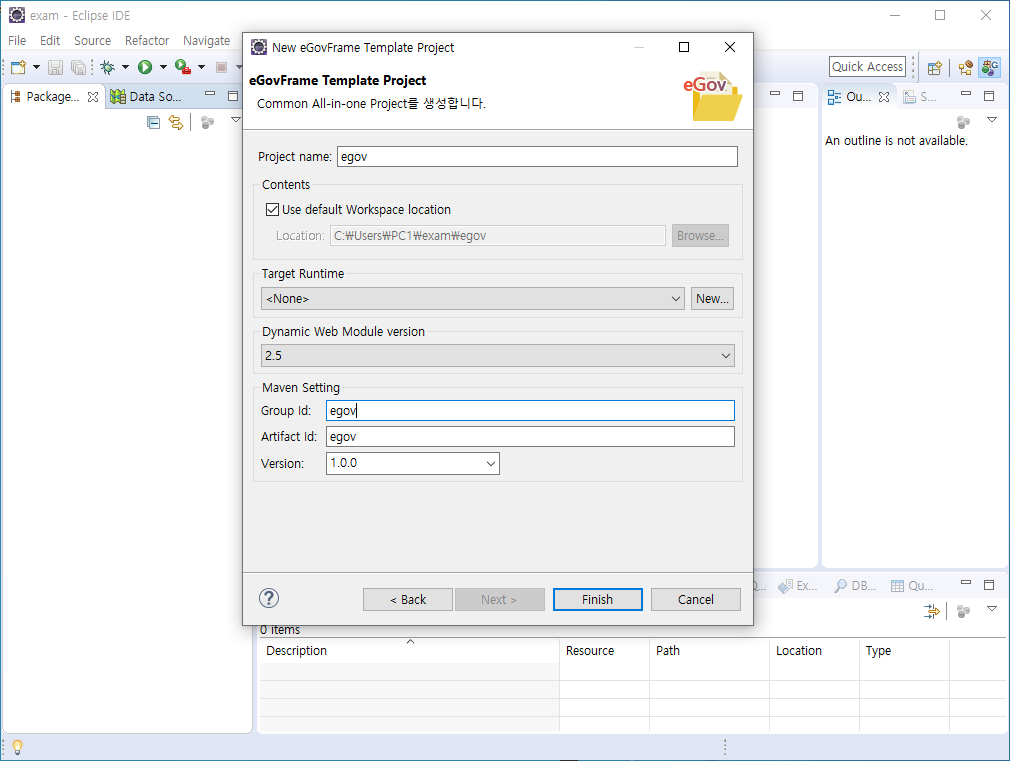Screen dimensions: 1010x761
Task: Switch to the Query result Qu... tab
Action: (912, 586)
